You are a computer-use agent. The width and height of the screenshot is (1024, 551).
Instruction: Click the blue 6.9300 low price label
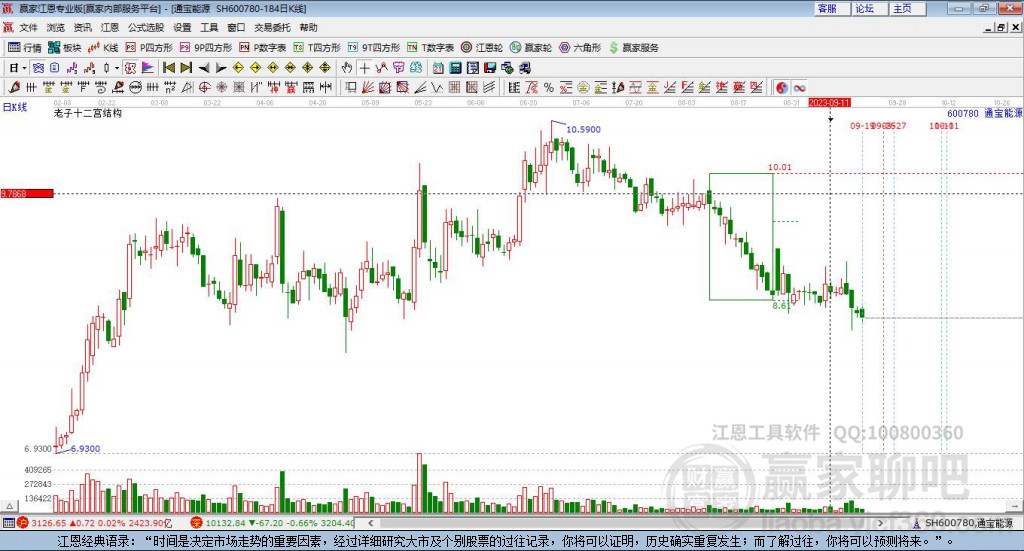[x=85, y=449]
